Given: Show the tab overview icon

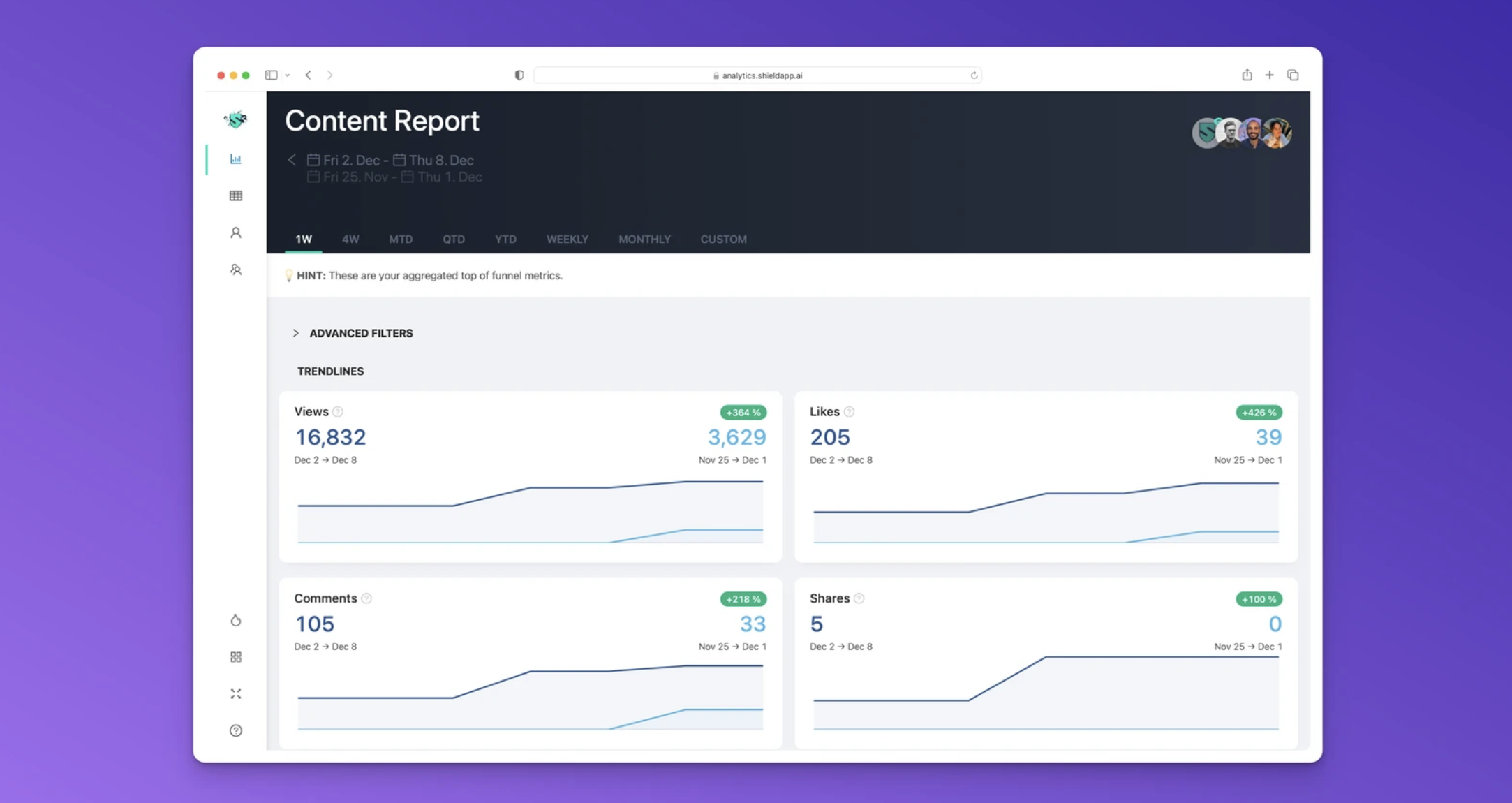Looking at the screenshot, I should coord(1293,75).
